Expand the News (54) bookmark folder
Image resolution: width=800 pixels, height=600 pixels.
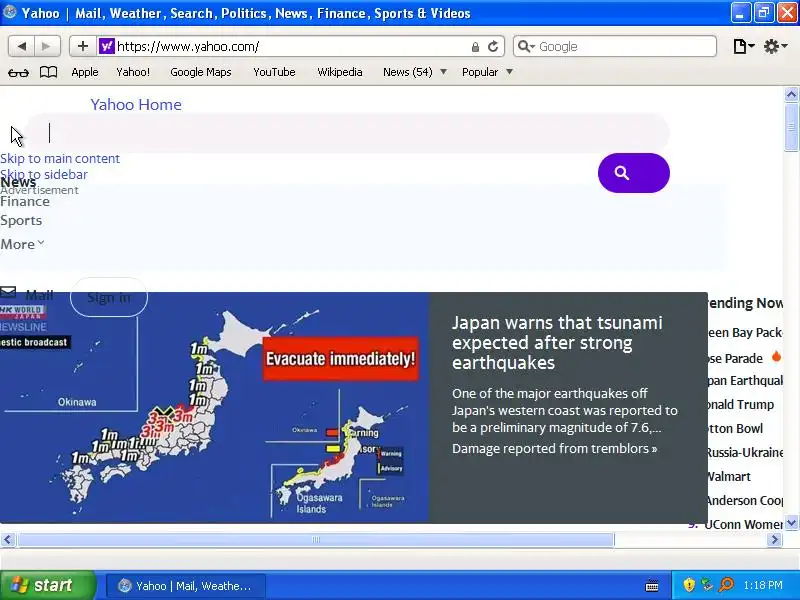click(415, 72)
